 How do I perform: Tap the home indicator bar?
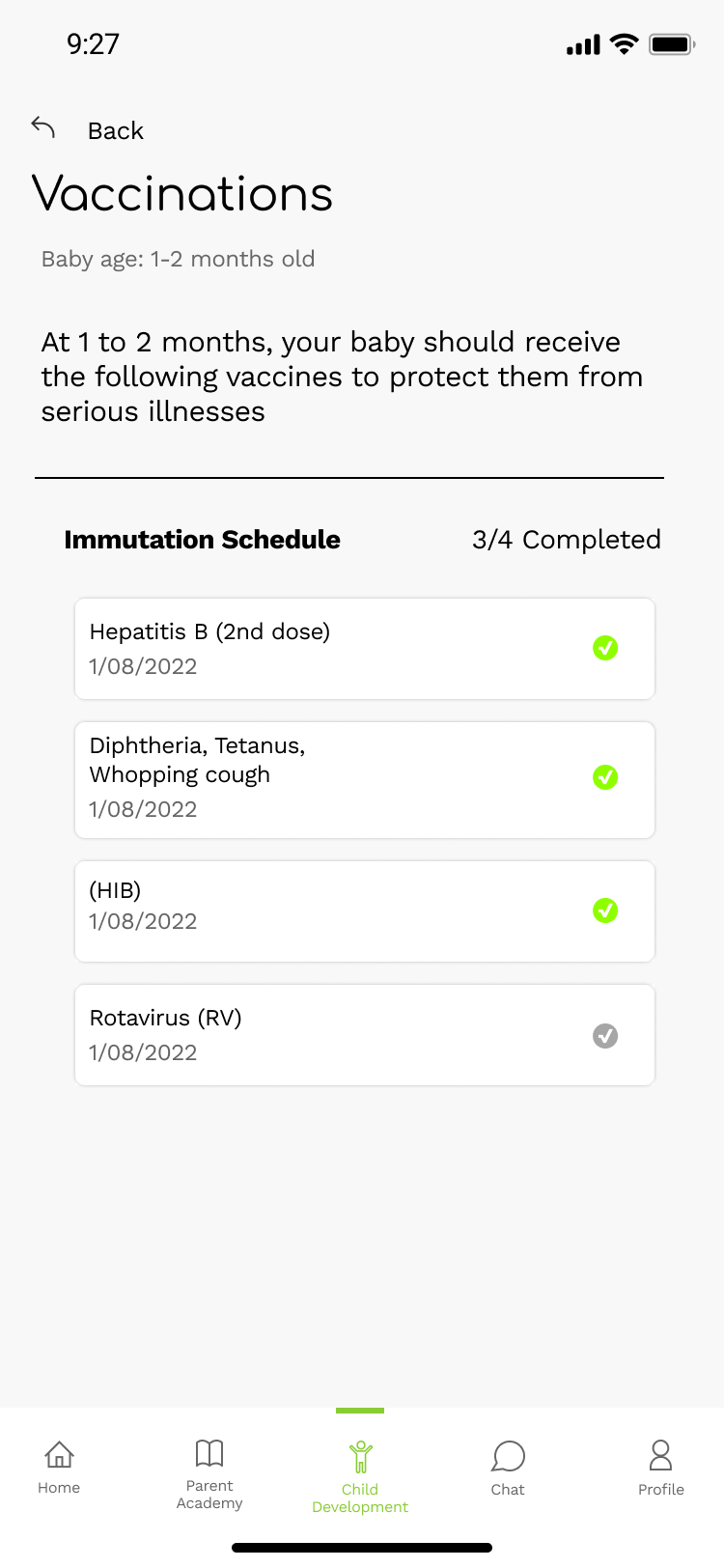[x=362, y=1548]
